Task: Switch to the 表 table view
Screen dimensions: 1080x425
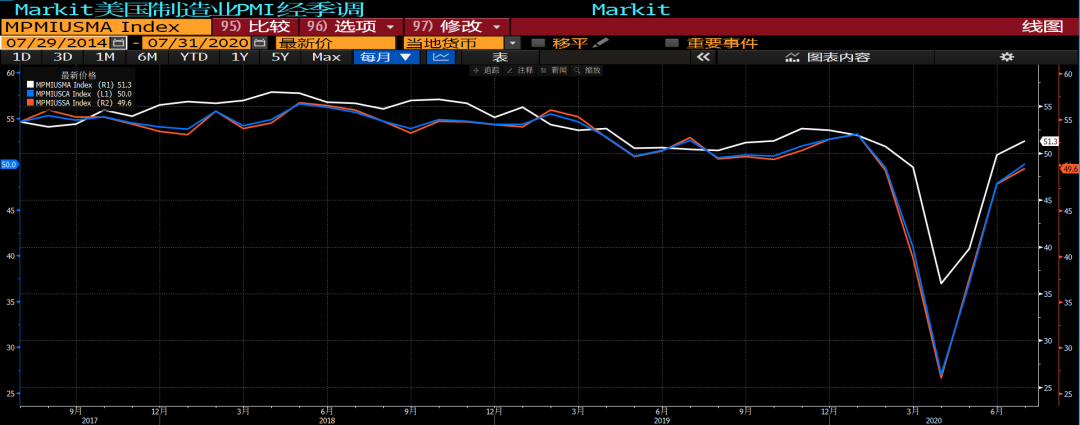Action: [500, 57]
